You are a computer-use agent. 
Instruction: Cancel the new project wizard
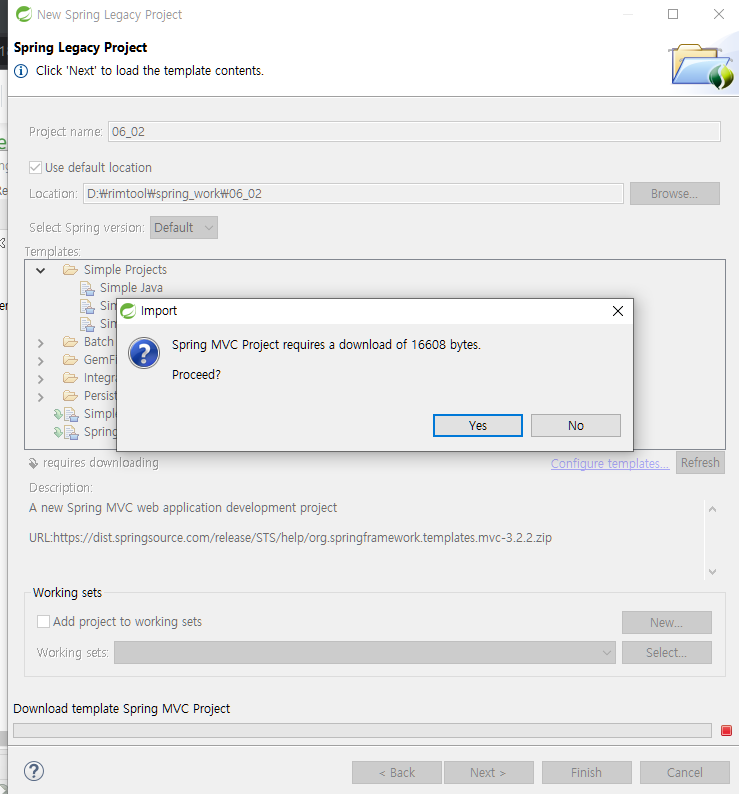tap(684, 772)
